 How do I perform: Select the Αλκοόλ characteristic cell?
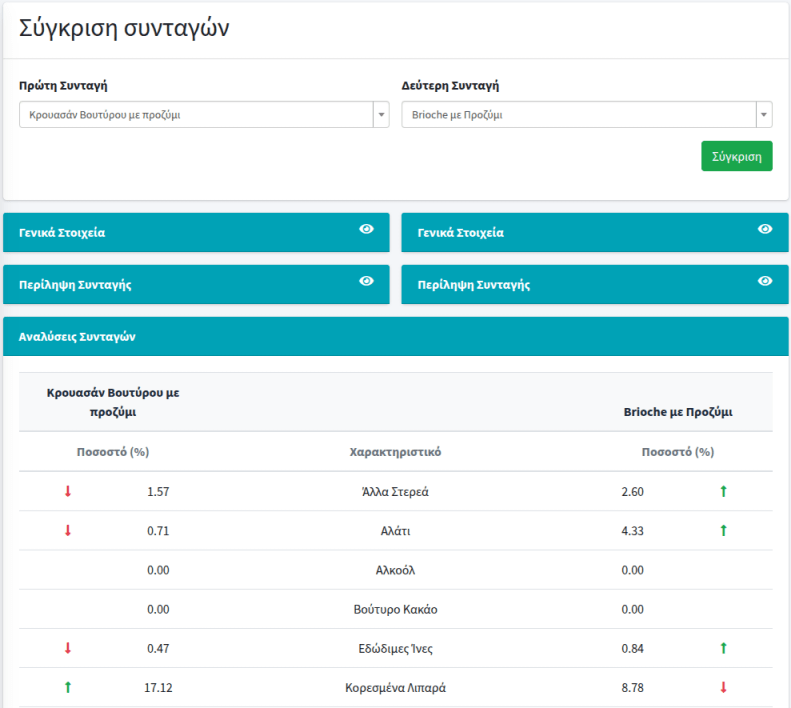(x=396, y=570)
